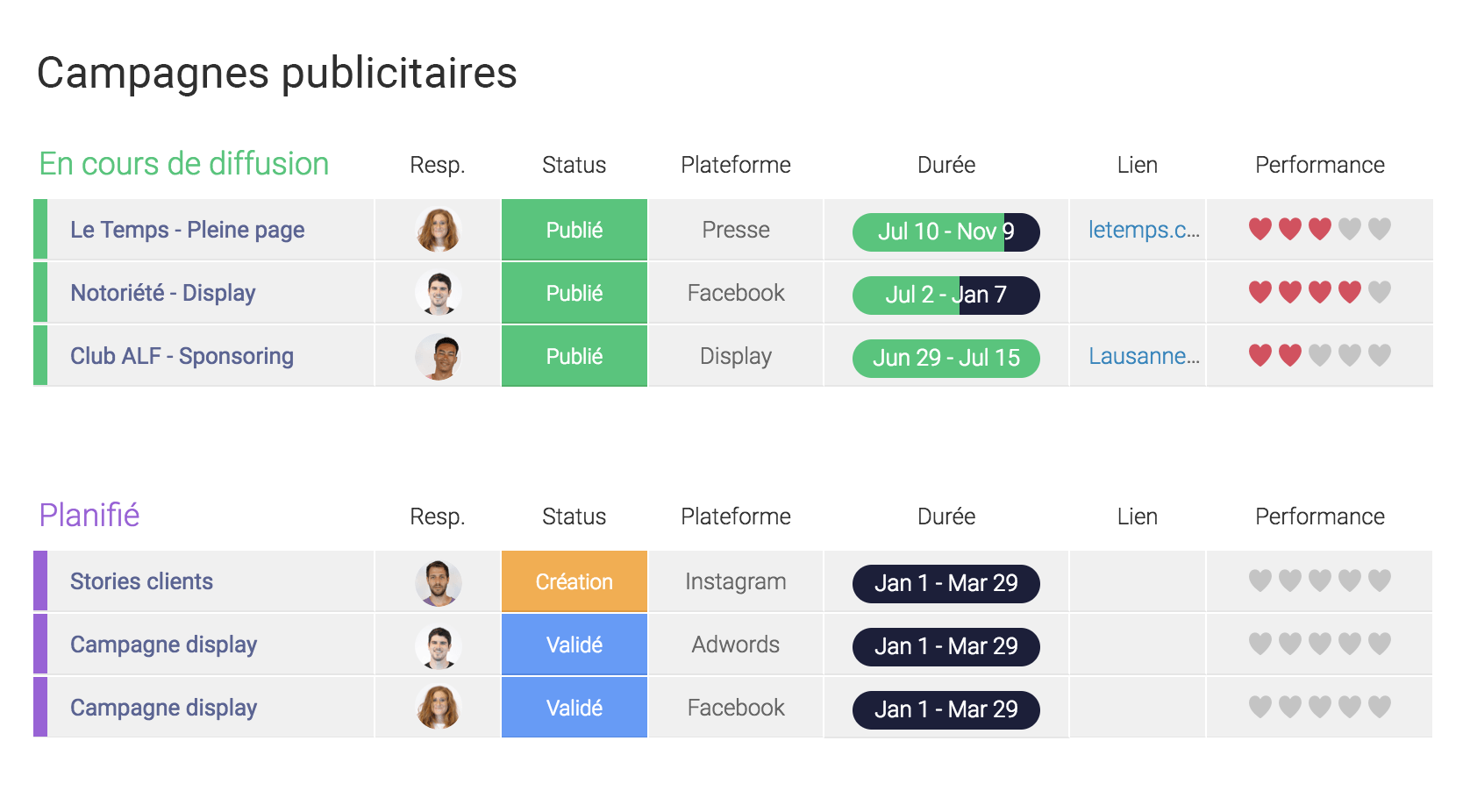Click fifth heart on Notoriété - Display row
The height and width of the screenshot is (812, 1470).
point(1380,292)
